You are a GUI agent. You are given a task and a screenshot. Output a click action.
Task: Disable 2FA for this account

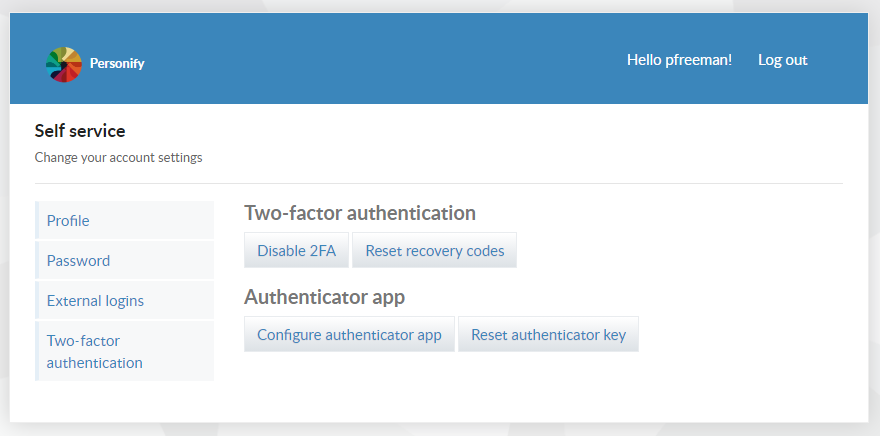pos(296,250)
